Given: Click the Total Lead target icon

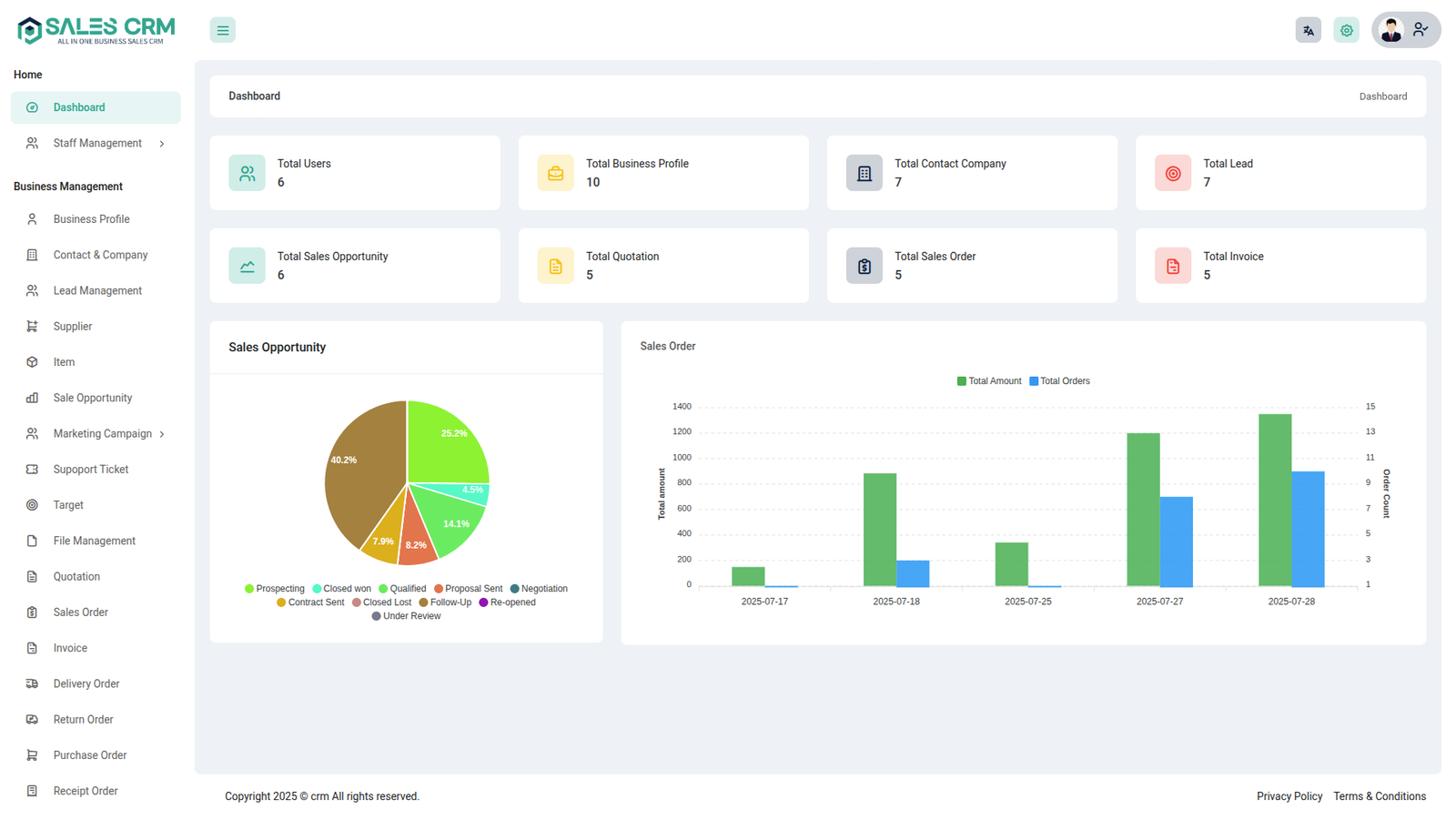Looking at the screenshot, I should [x=1172, y=173].
